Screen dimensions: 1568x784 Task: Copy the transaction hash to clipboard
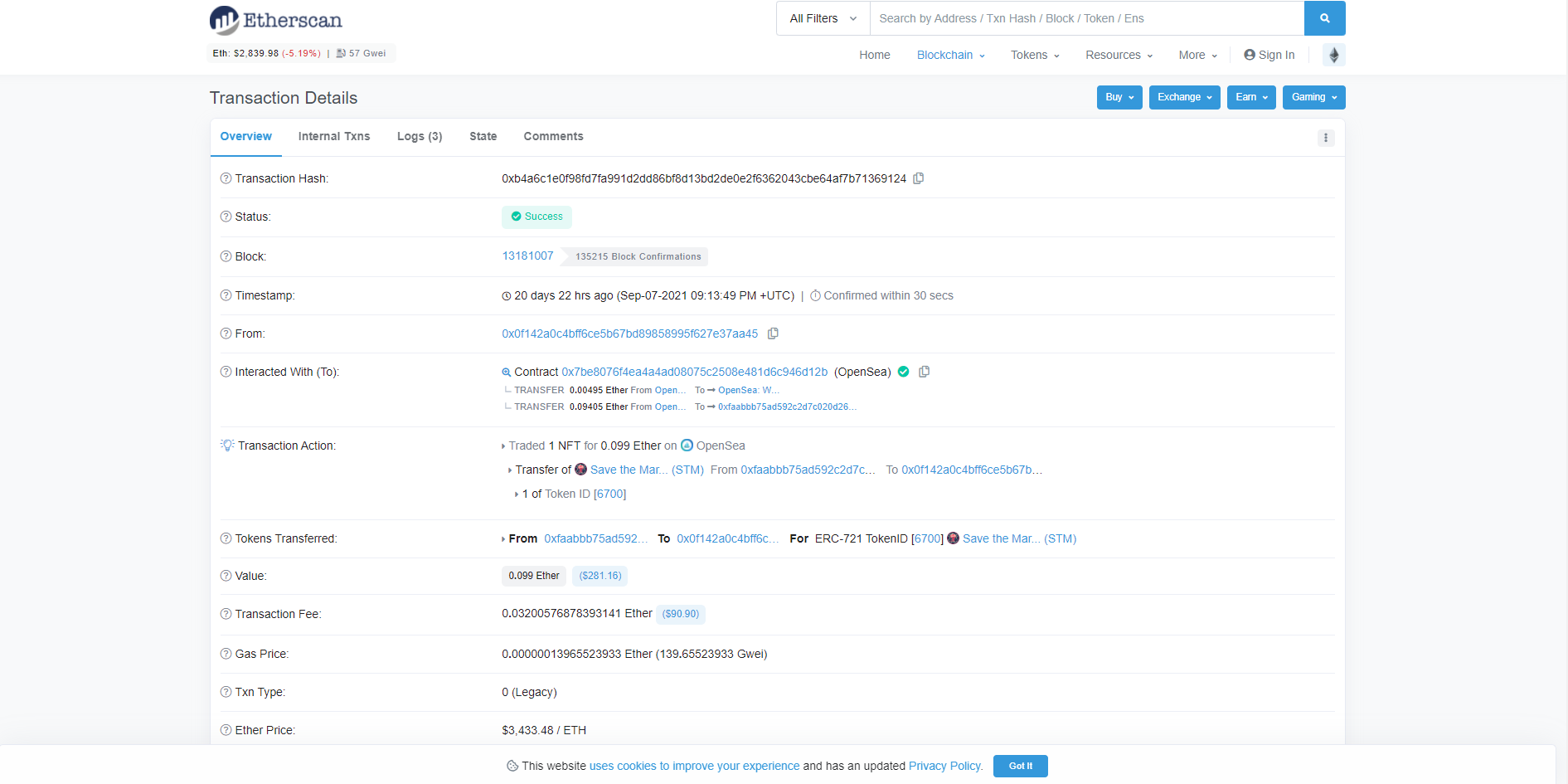tap(919, 178)
